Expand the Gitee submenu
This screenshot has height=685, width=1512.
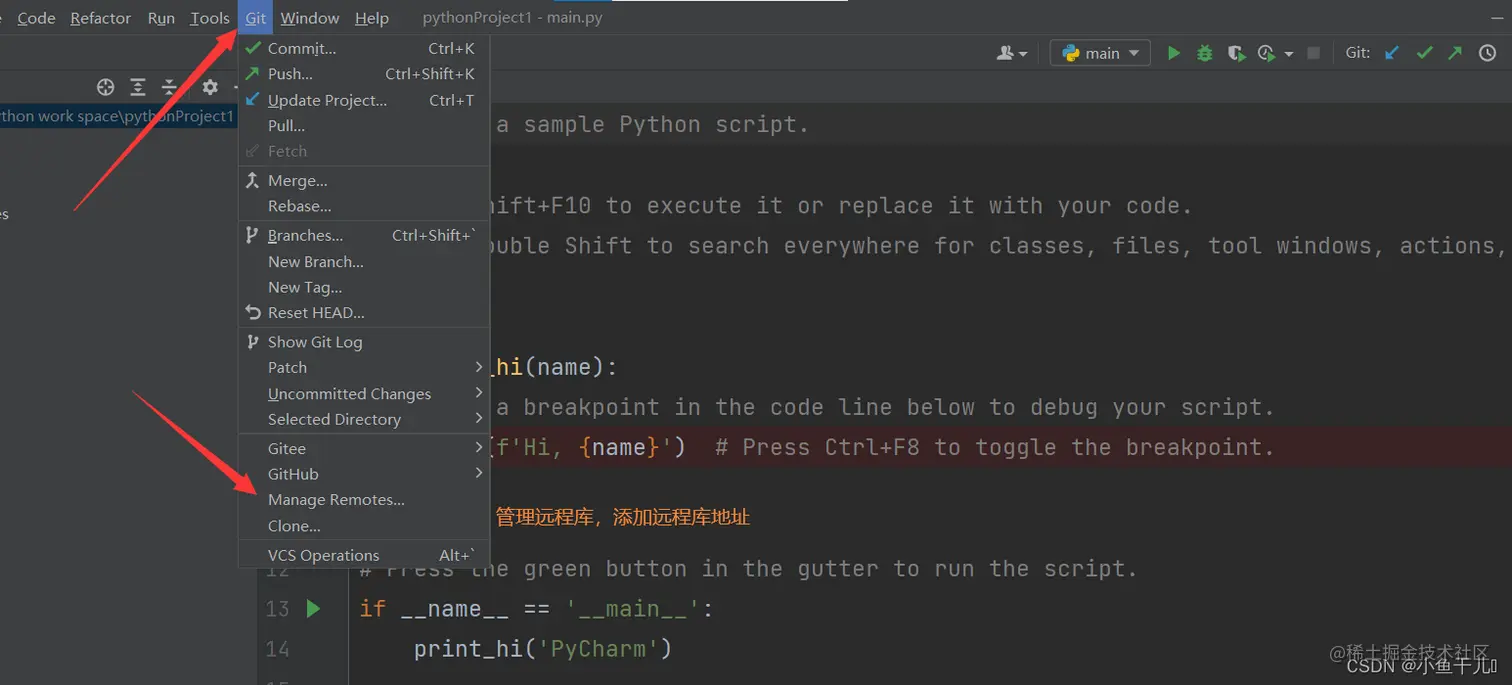(x=364, y=448)
